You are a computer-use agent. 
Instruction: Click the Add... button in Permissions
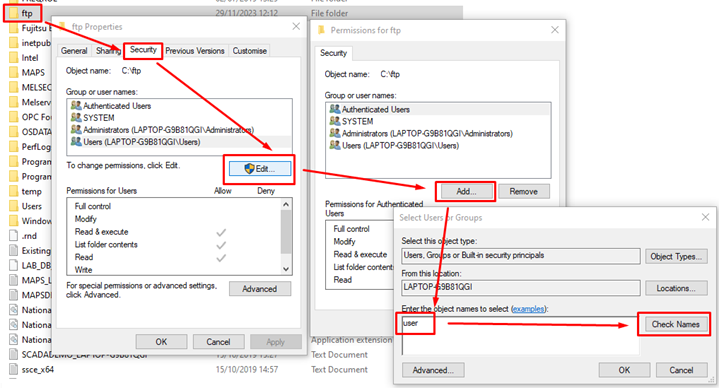tap(466, 191)
